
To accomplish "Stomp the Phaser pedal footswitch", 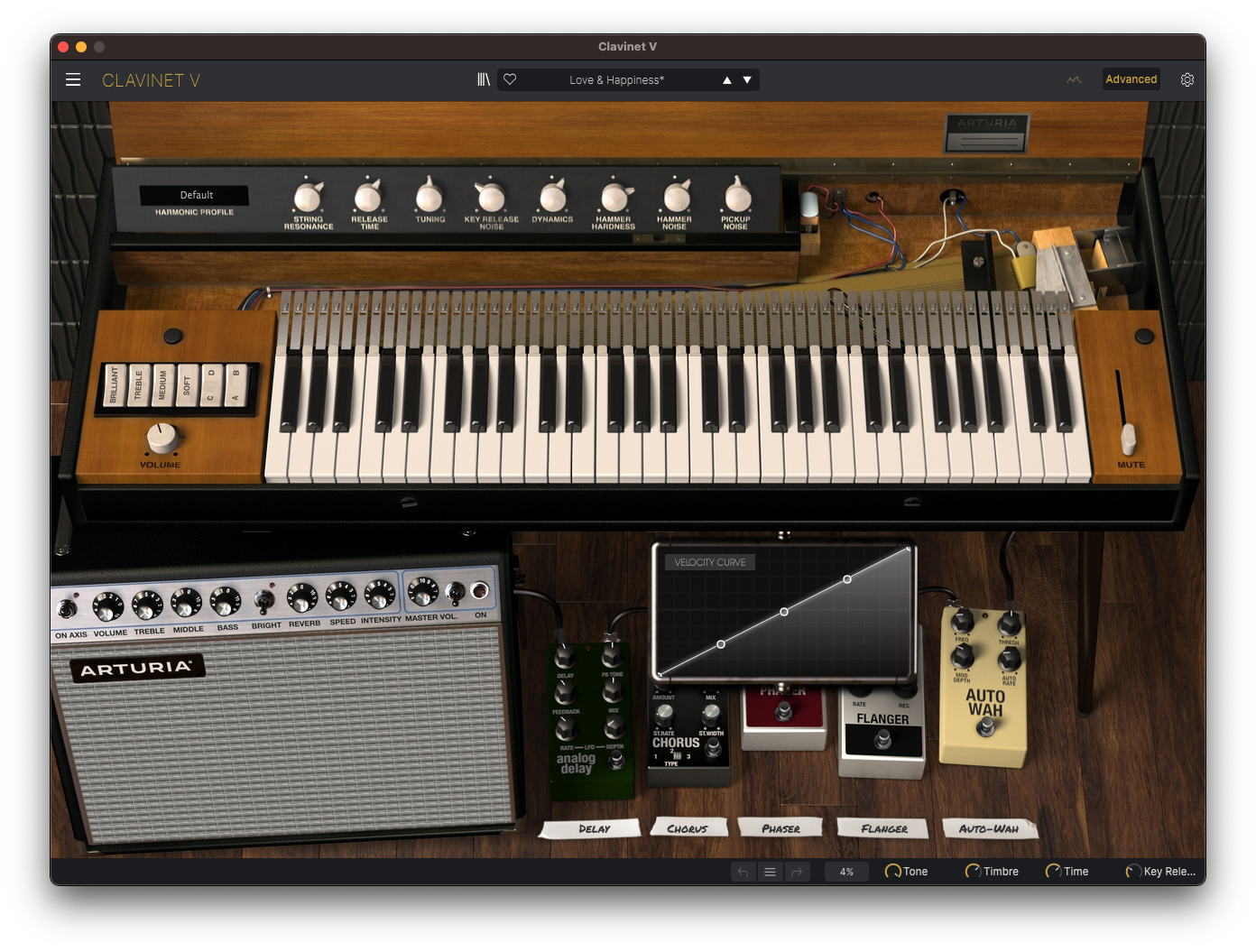I will click(783, 712).
